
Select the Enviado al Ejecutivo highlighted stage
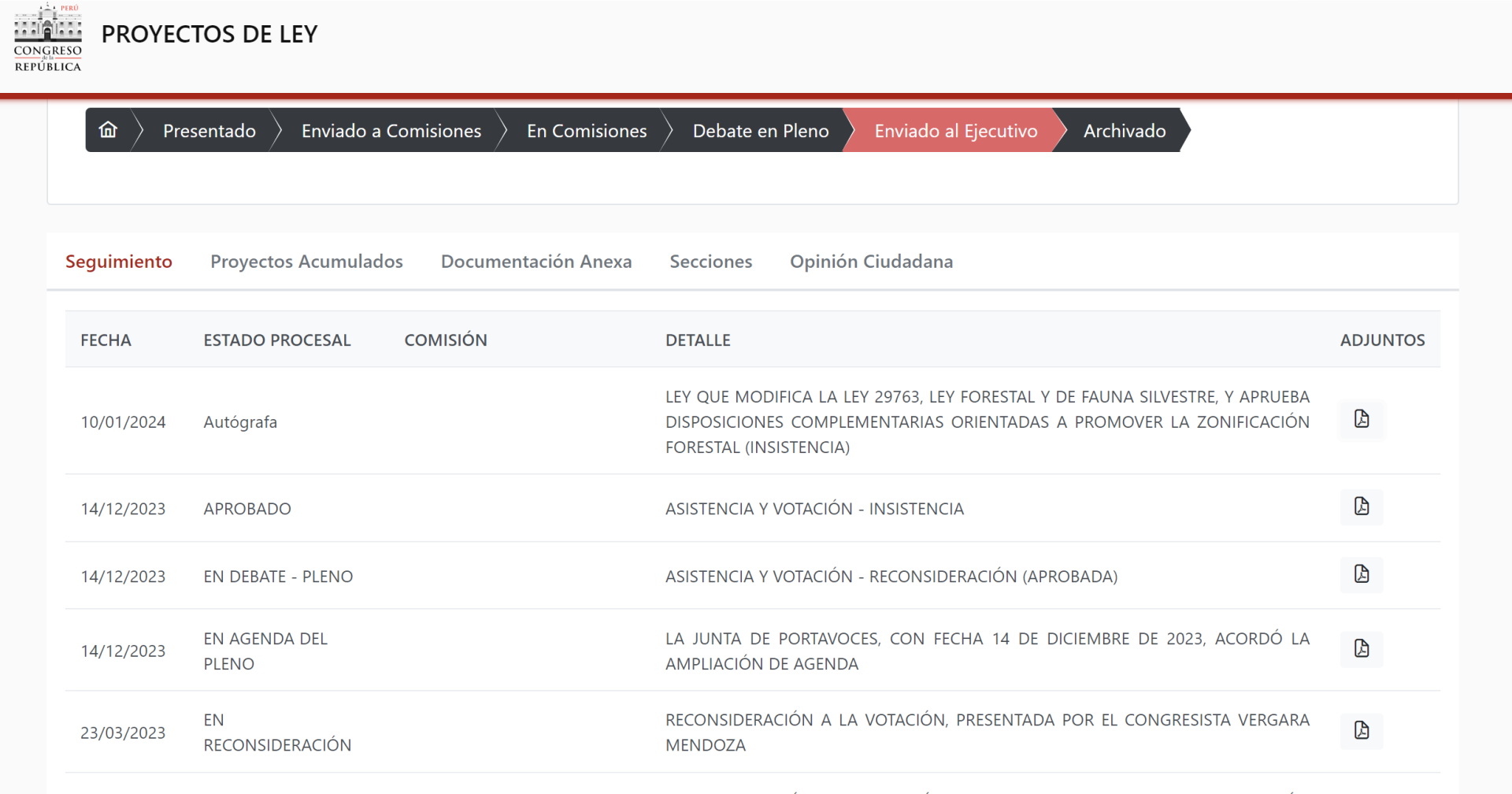pos(956,130)
